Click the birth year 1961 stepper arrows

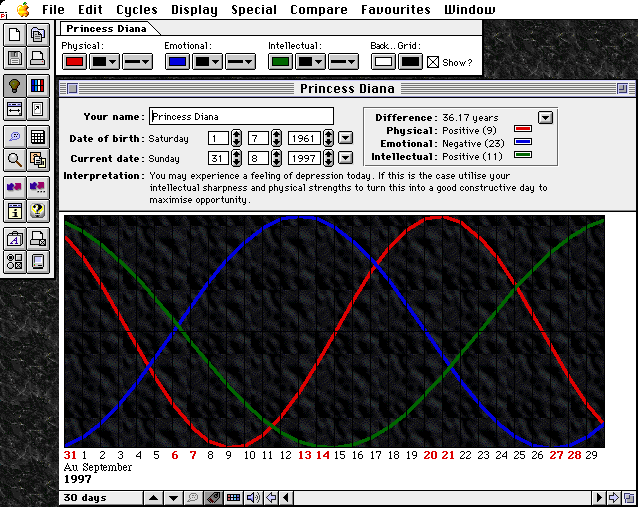click(328, 138)
